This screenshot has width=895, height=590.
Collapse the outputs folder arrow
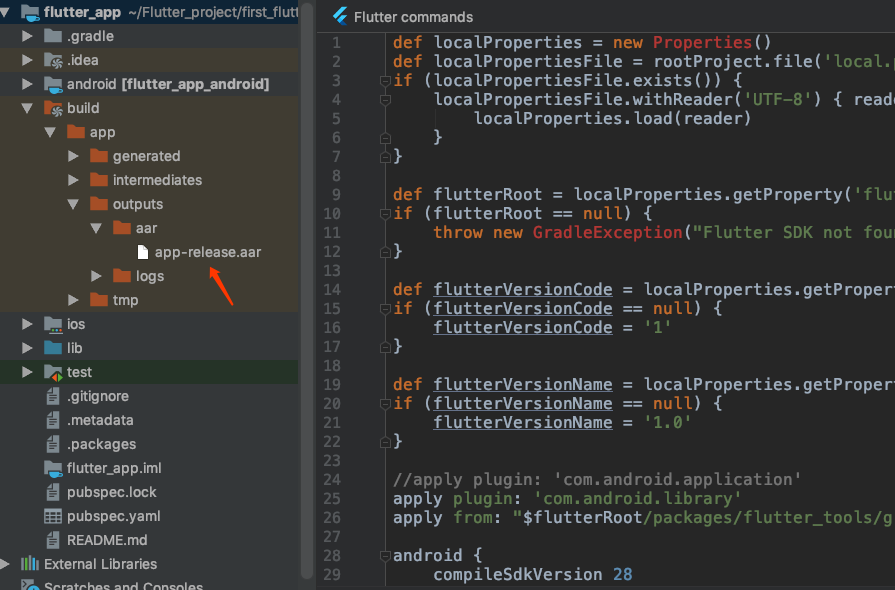coord(73,204)
